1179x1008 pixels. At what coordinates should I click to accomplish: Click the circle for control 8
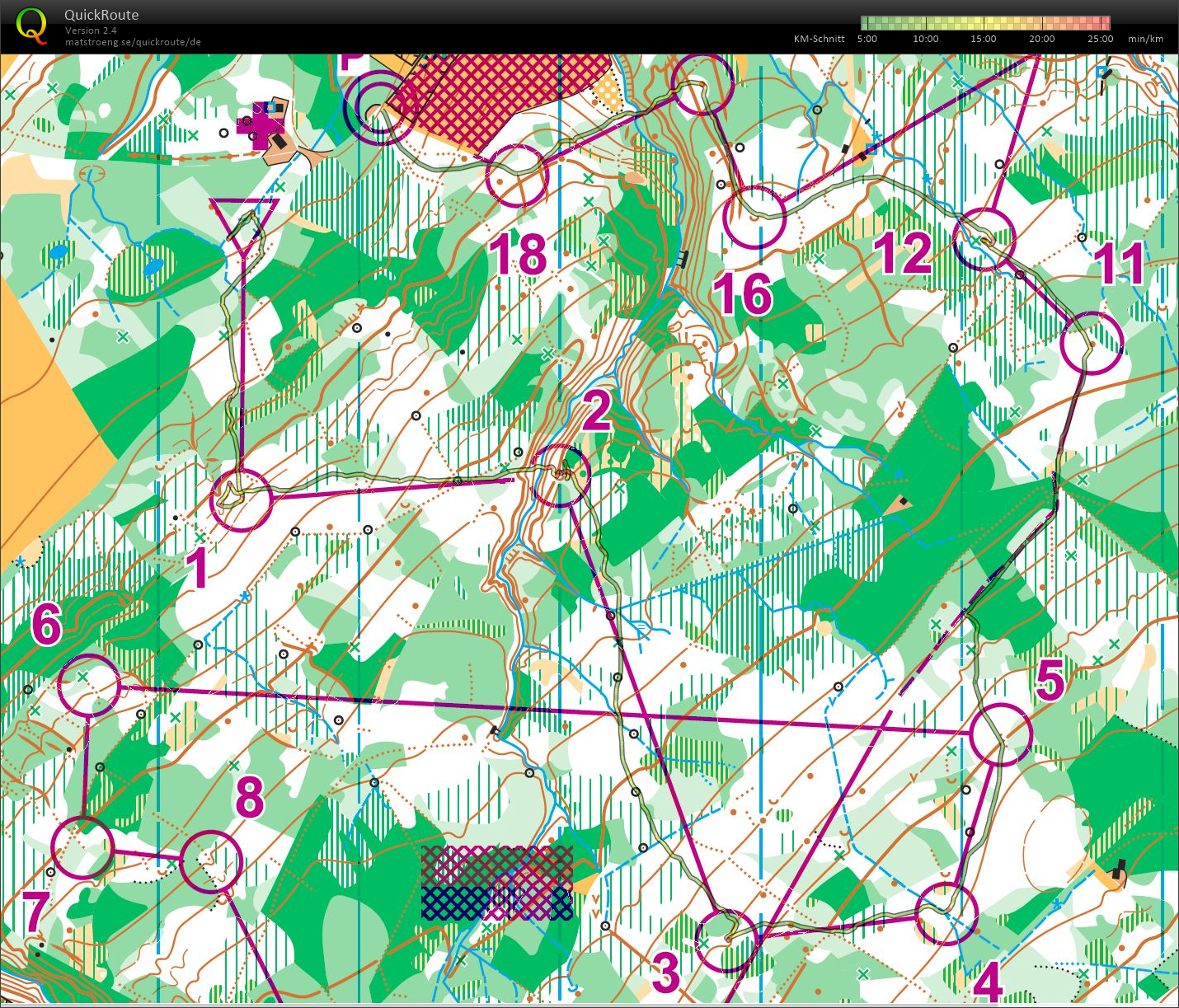(x=211, y=861)
